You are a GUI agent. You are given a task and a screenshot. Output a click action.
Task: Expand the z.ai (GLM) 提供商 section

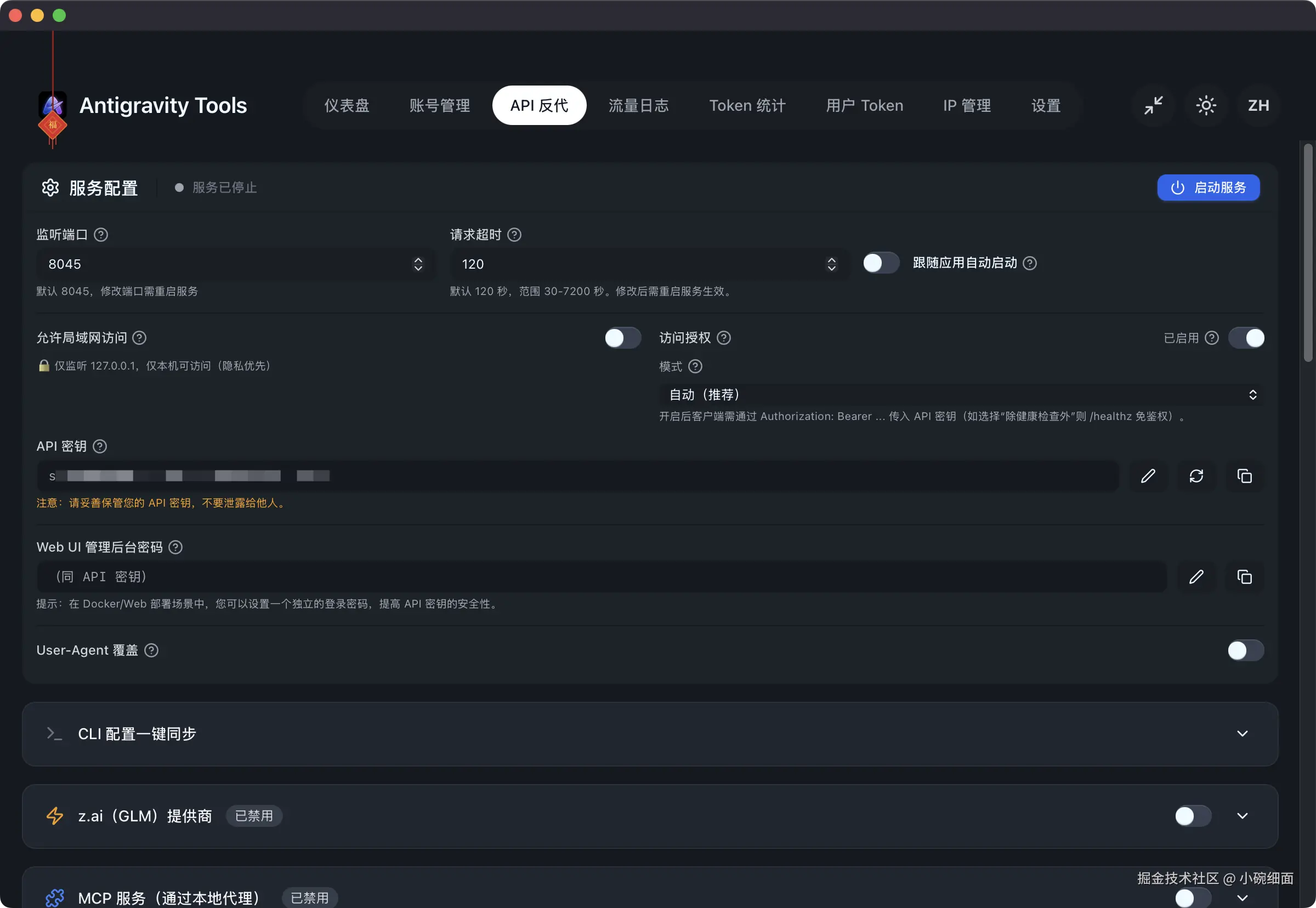[1242, 816]
